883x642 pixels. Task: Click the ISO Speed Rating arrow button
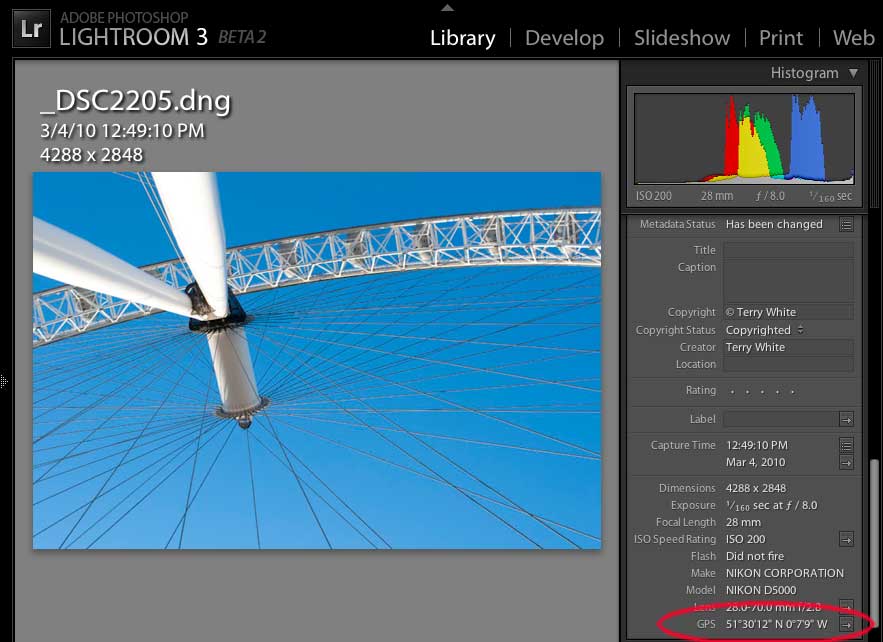click(846, 540)
